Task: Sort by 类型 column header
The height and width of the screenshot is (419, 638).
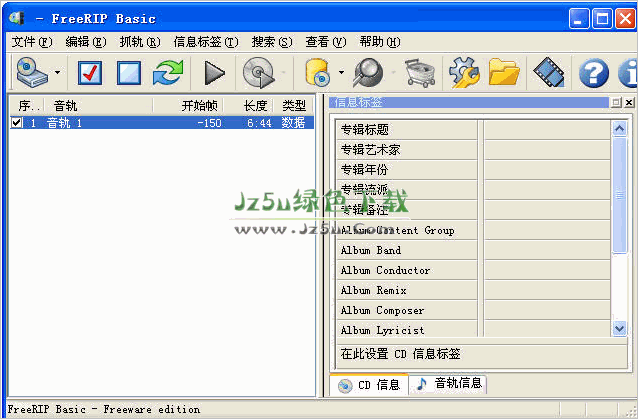Action: coord(293,106)
